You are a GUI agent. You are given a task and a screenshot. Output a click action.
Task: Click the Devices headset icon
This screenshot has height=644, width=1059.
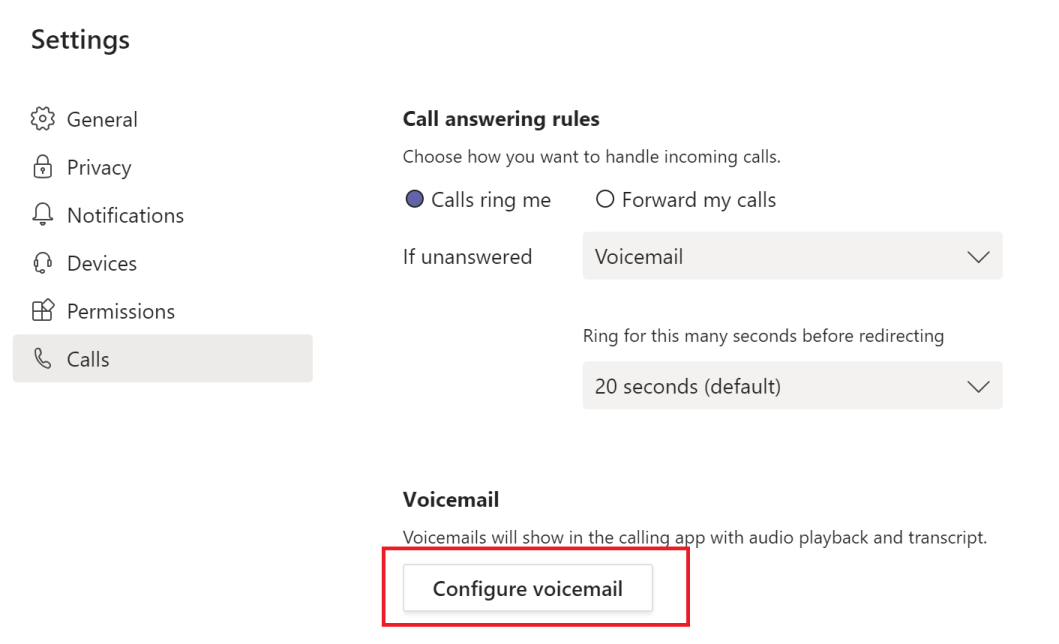click(42, 263)
